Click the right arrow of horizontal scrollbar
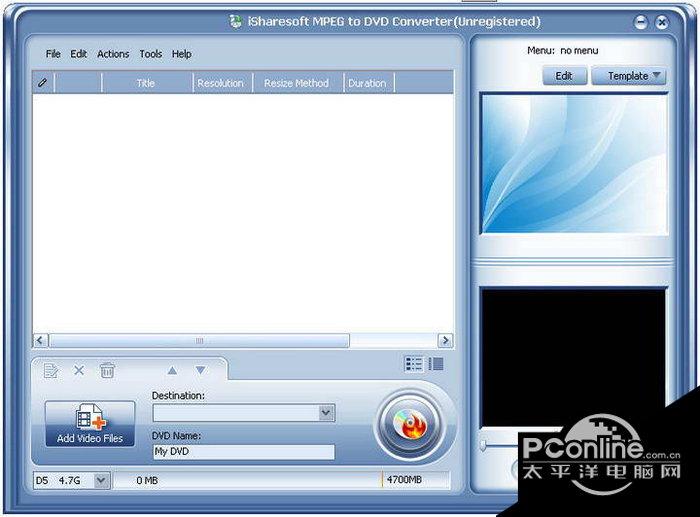The image size is (700, 517). [x=445, y=341]
